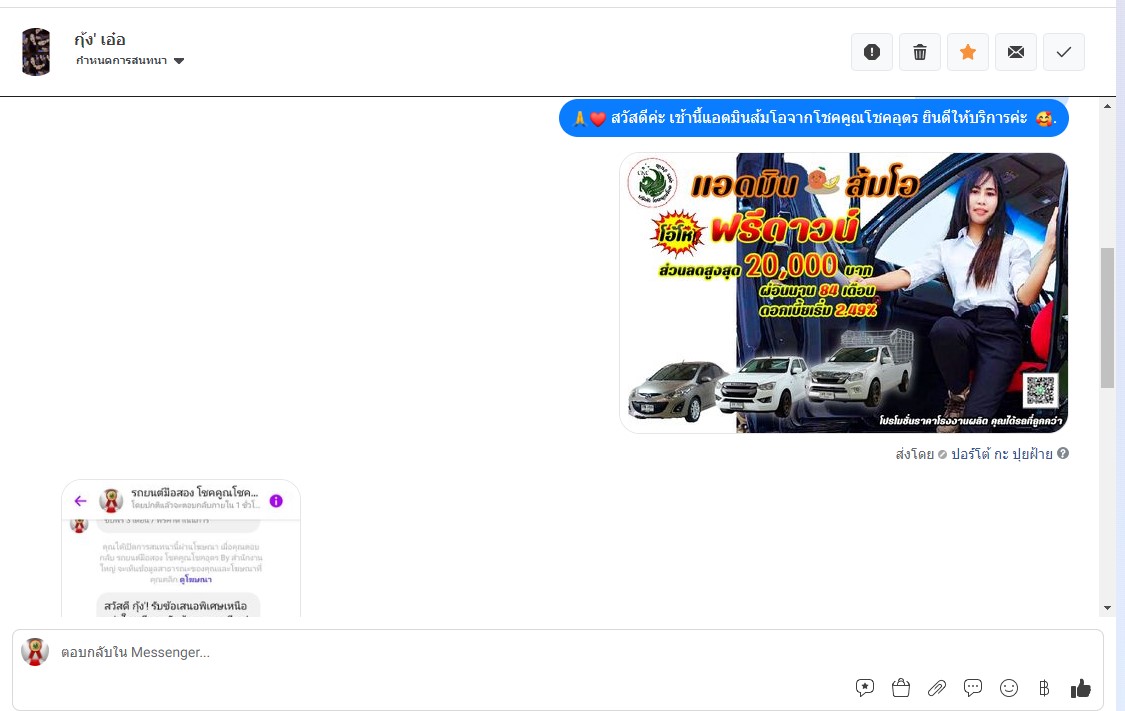The height and width of the screenshot is (711, 1125).
Task: Toggle the orange follow-up star
Action: 968,52
